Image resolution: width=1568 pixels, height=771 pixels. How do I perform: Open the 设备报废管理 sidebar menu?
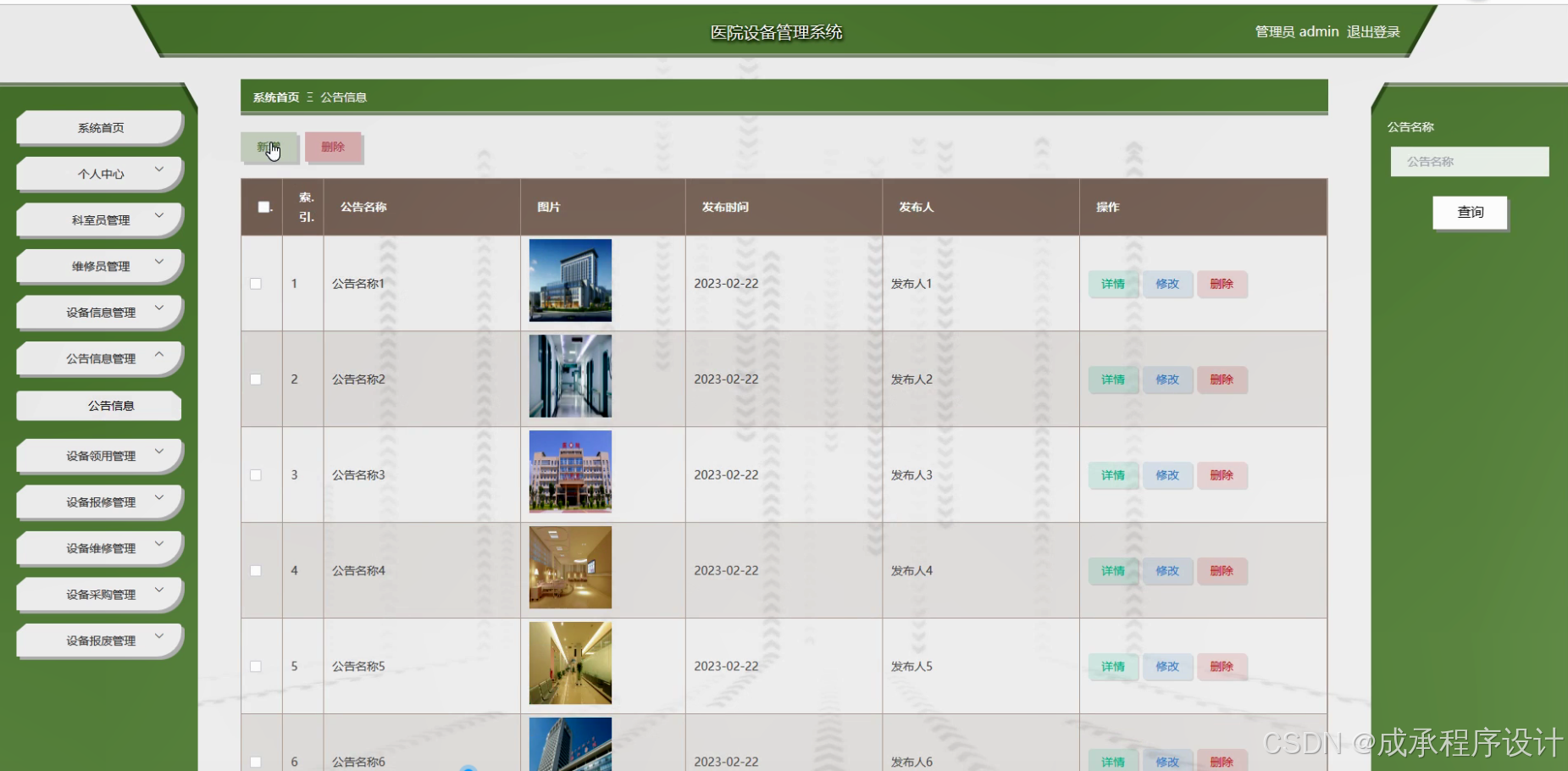pos(100,641)
